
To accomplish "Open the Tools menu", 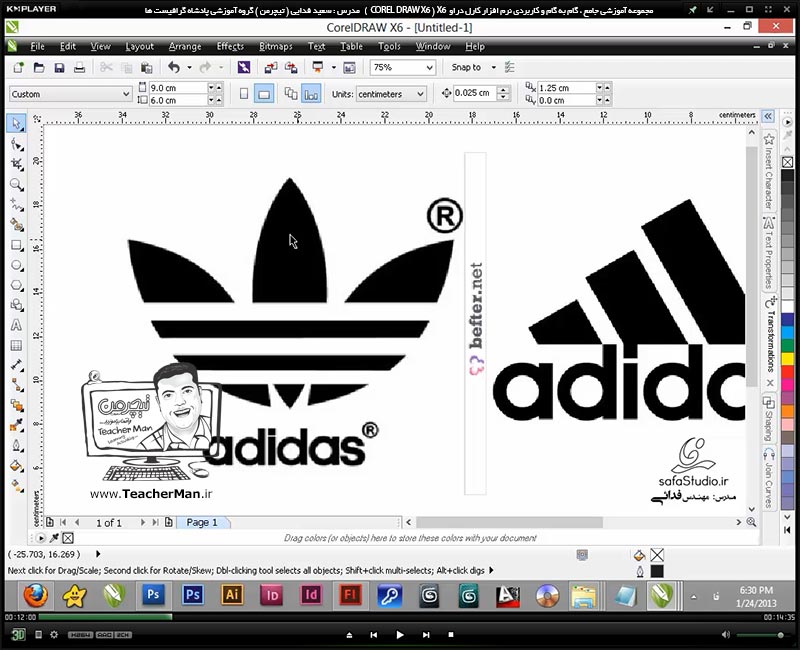I will (x=389, y=46).
